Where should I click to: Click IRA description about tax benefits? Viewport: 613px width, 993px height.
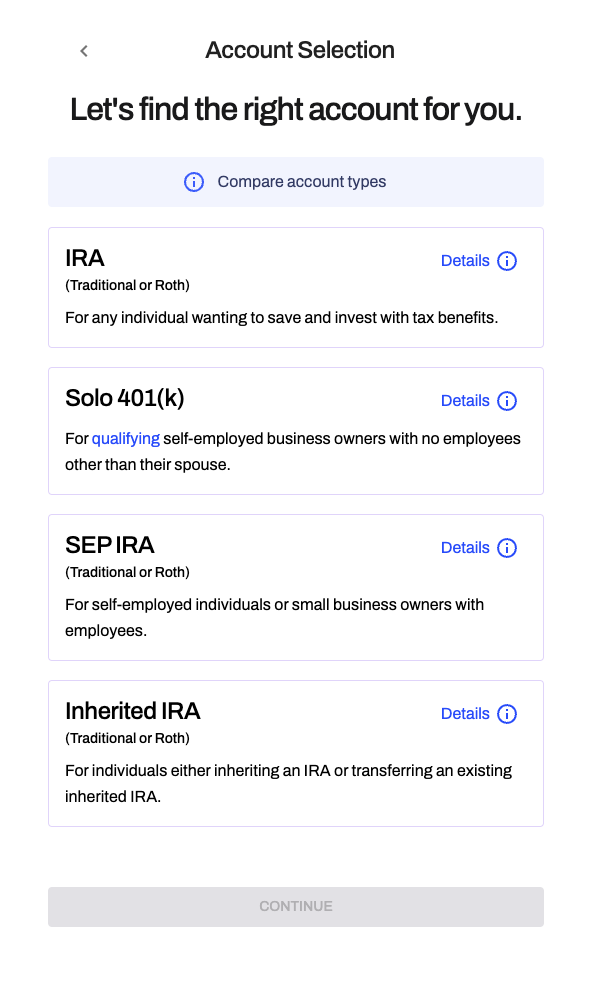click(281, 318)
